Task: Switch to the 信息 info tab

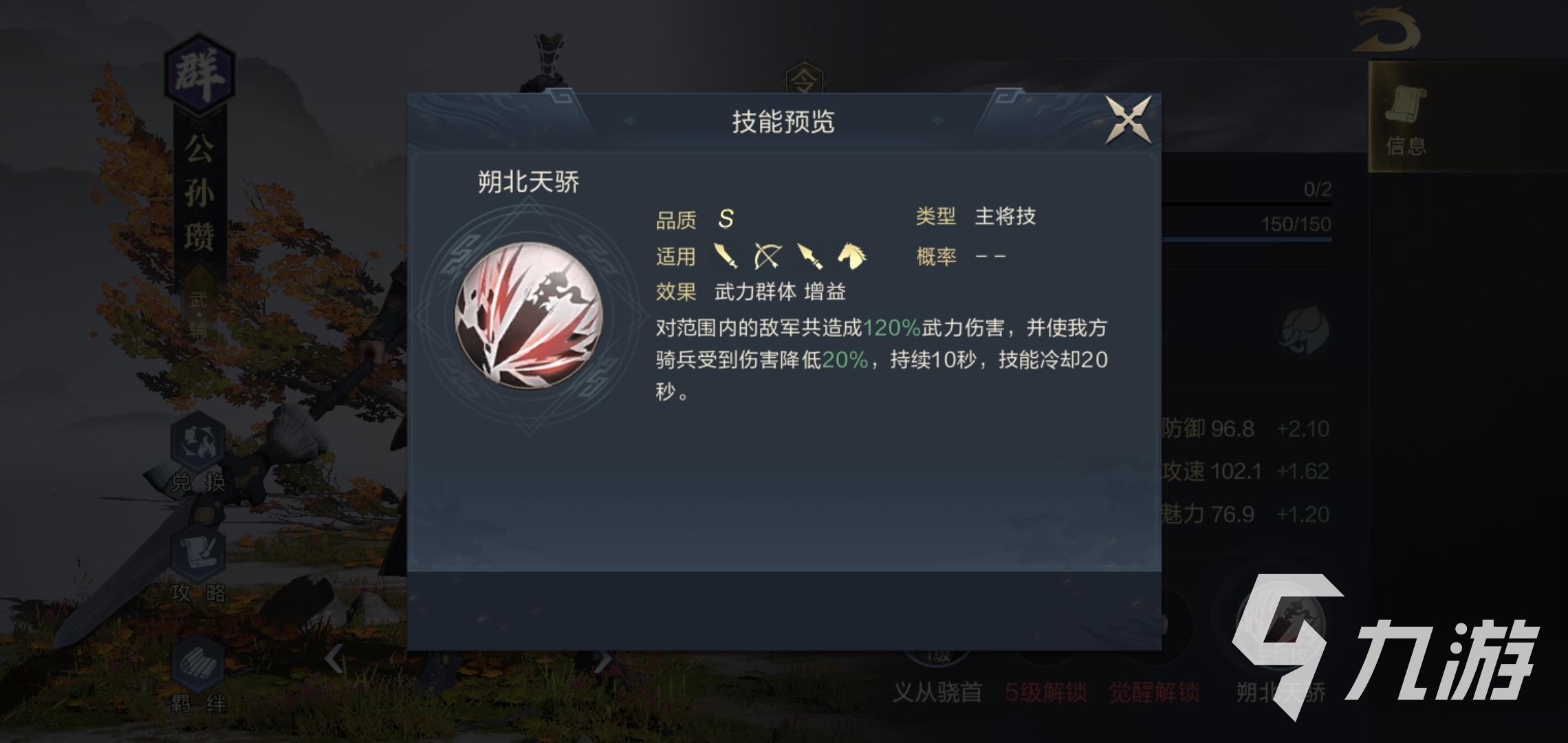Action: click(x=1406, y=118)
